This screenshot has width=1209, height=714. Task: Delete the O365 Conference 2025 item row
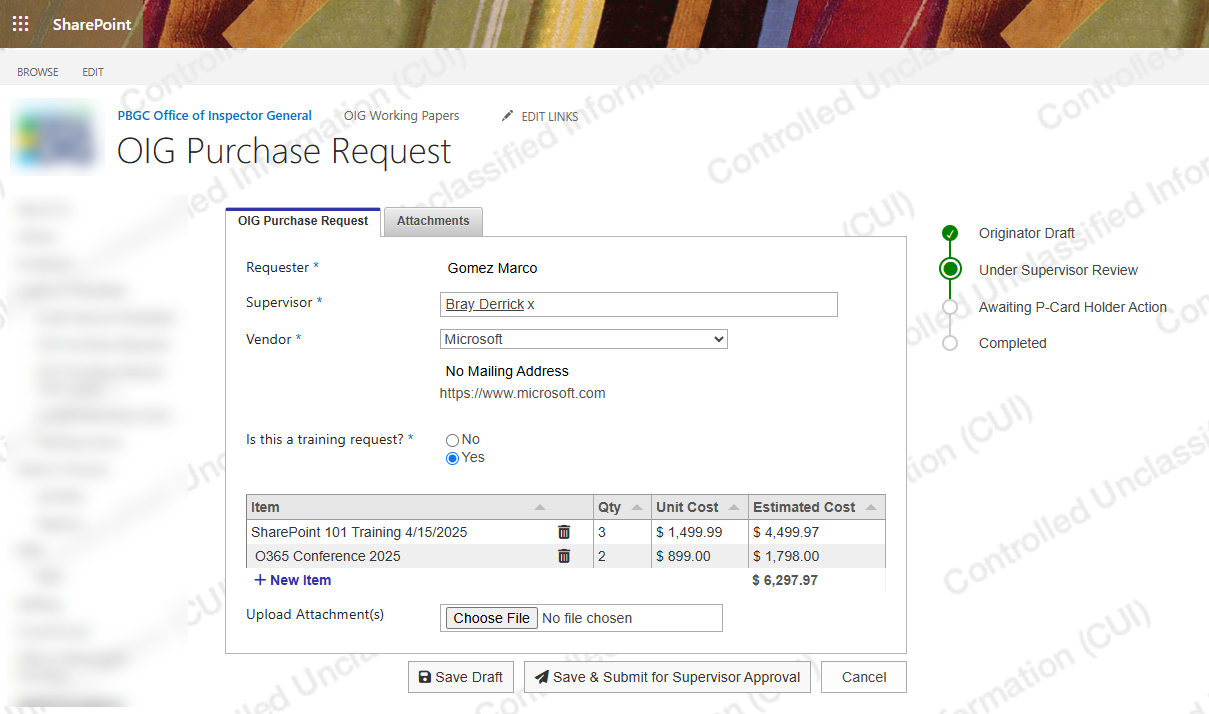coord(564,556)
